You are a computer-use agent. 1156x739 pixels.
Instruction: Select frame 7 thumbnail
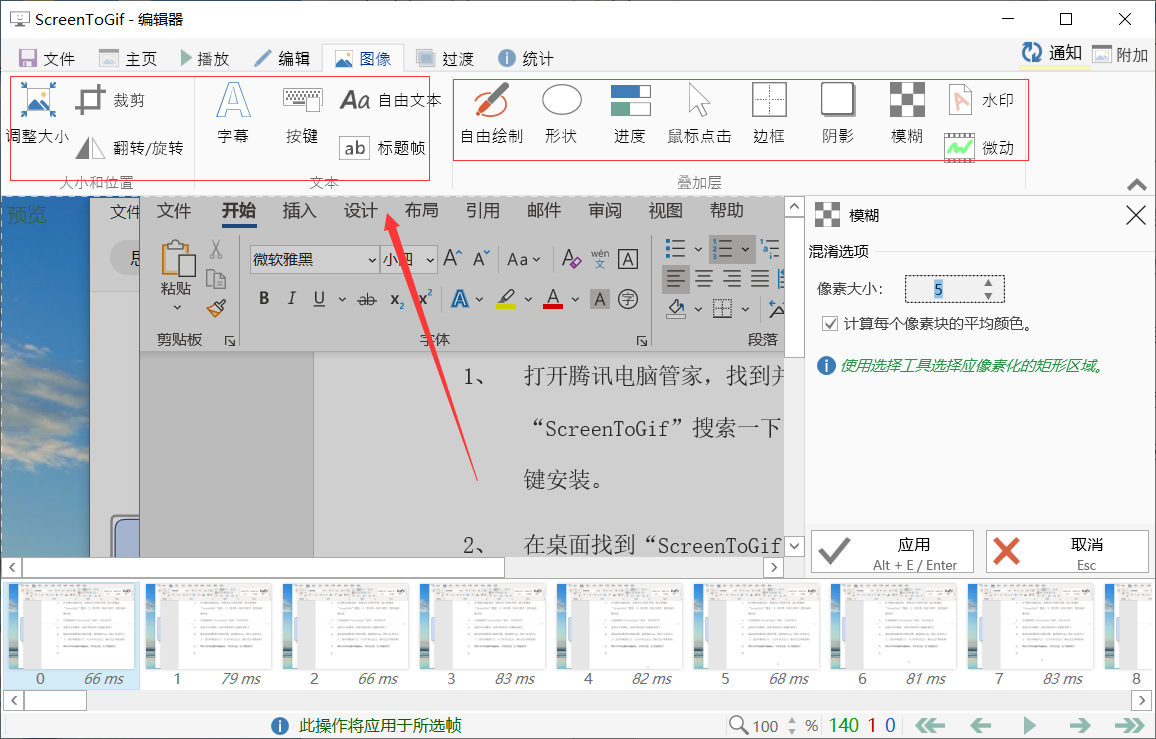tap(1031, 636)
